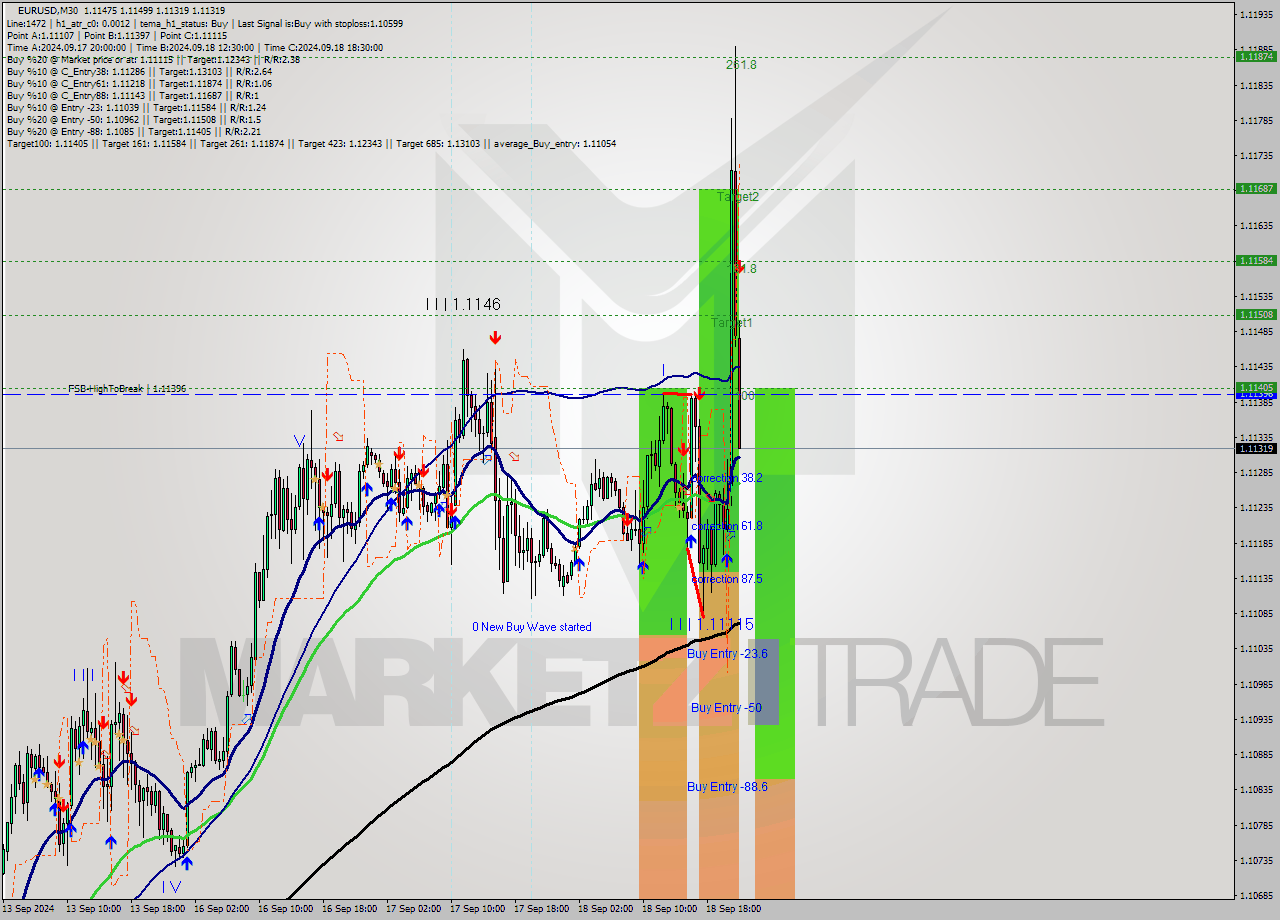Click the 'Target100: 1.11405' summary line
The height and width of the screenshot is (920, 1280).
[x=311, y=143]
